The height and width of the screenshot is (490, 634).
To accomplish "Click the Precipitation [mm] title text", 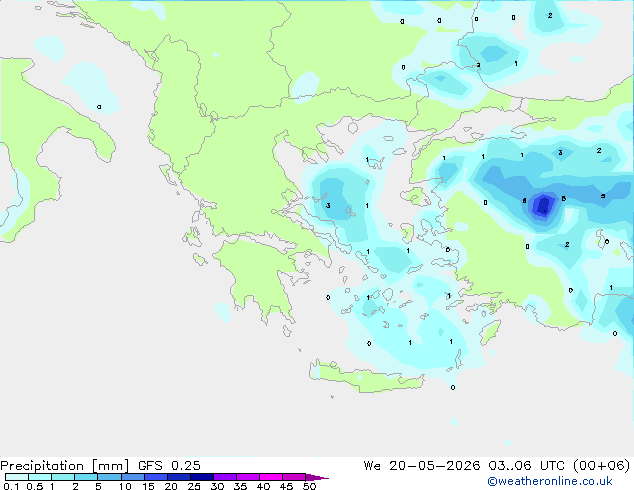I will [x=65, y=466].
